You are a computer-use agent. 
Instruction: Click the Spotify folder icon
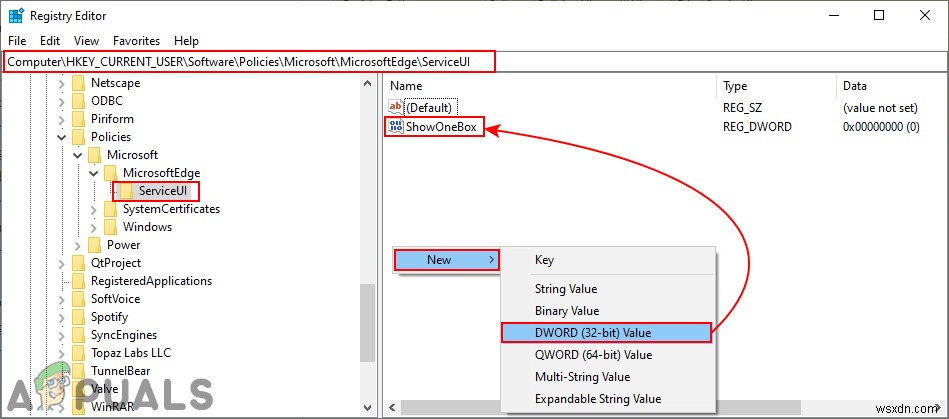[x=79, y=317]
